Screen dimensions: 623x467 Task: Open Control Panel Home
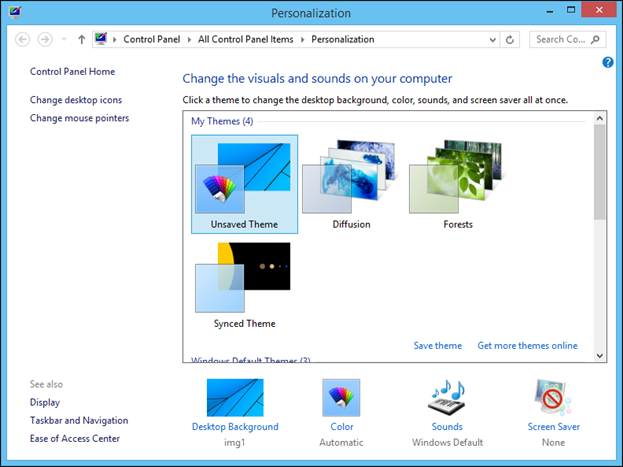pos(72,72)
